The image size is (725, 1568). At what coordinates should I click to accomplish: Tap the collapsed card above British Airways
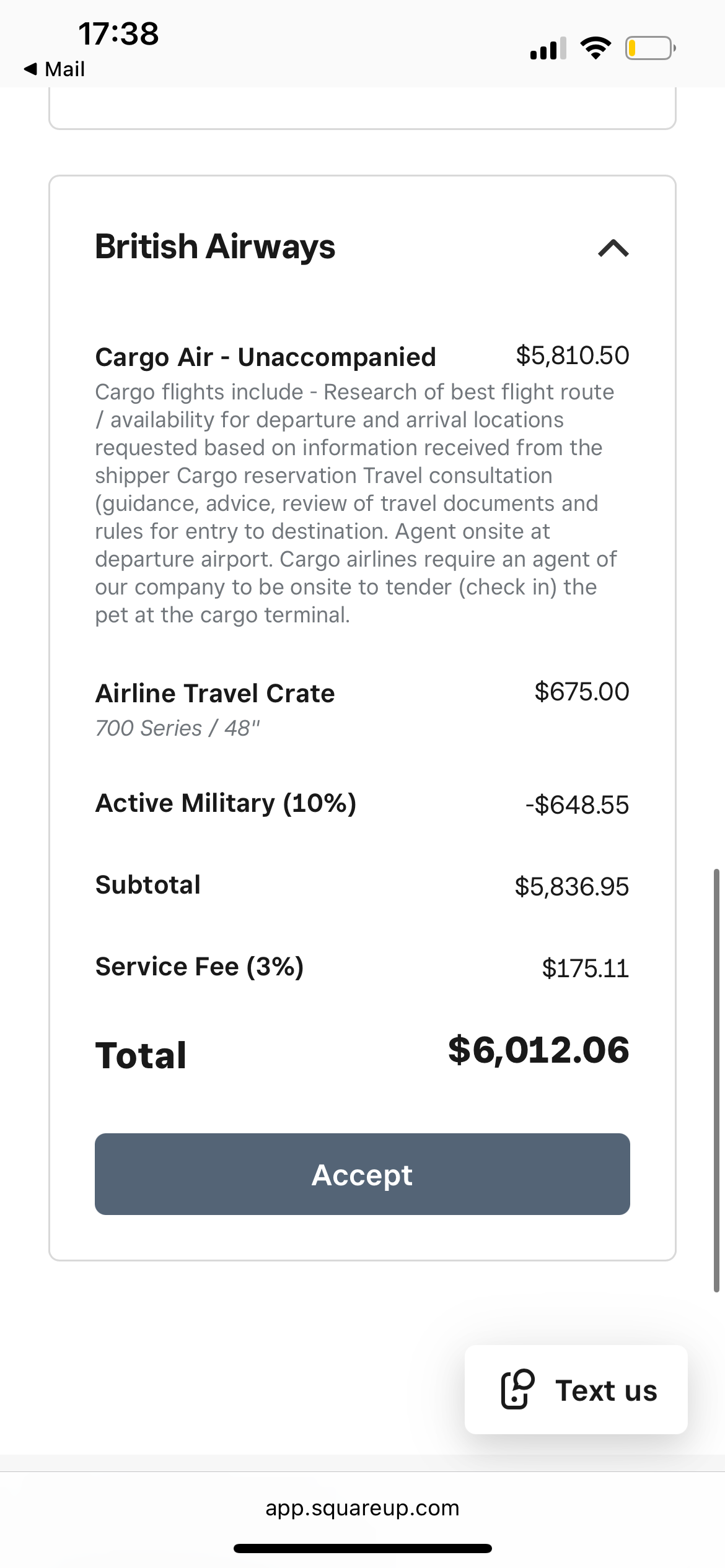tap(362, 109)
